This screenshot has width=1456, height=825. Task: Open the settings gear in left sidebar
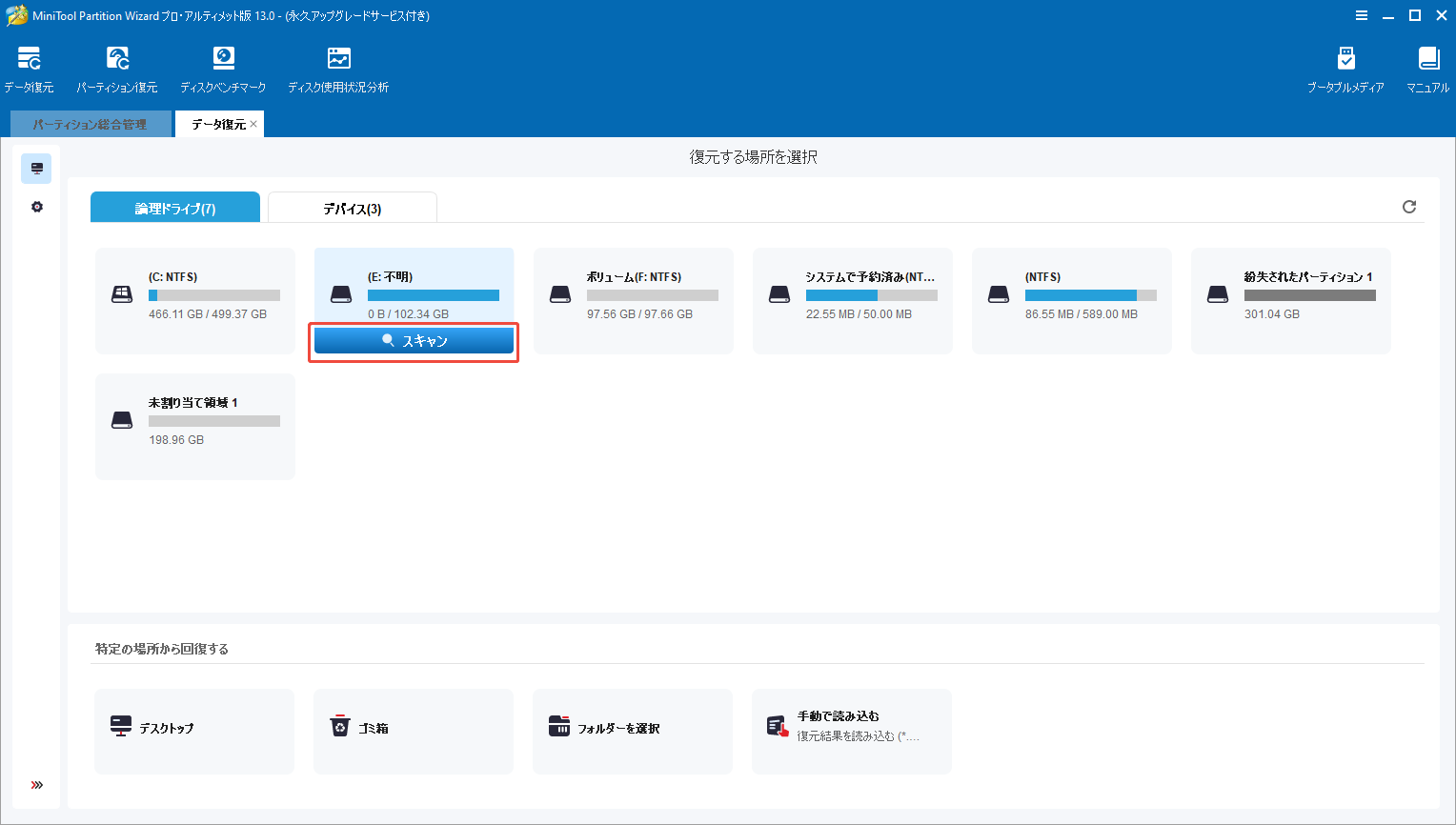[x=36, y=206]
